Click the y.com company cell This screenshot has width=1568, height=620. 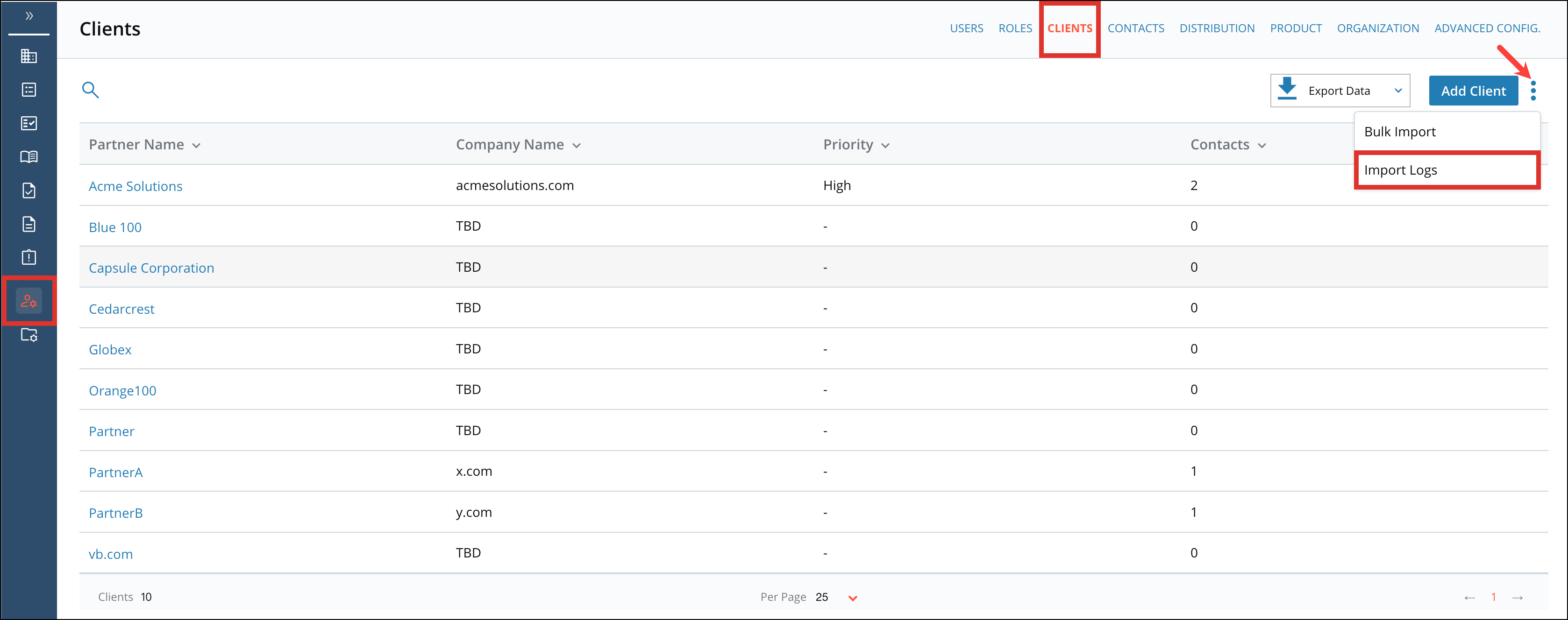point(474,512)
